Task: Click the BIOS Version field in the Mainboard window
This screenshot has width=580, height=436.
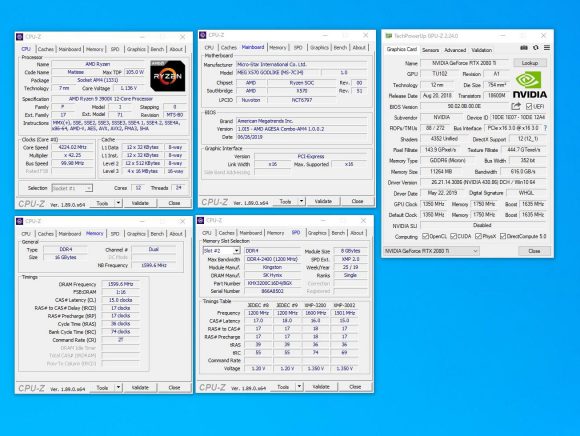Action: click(302, 129)
